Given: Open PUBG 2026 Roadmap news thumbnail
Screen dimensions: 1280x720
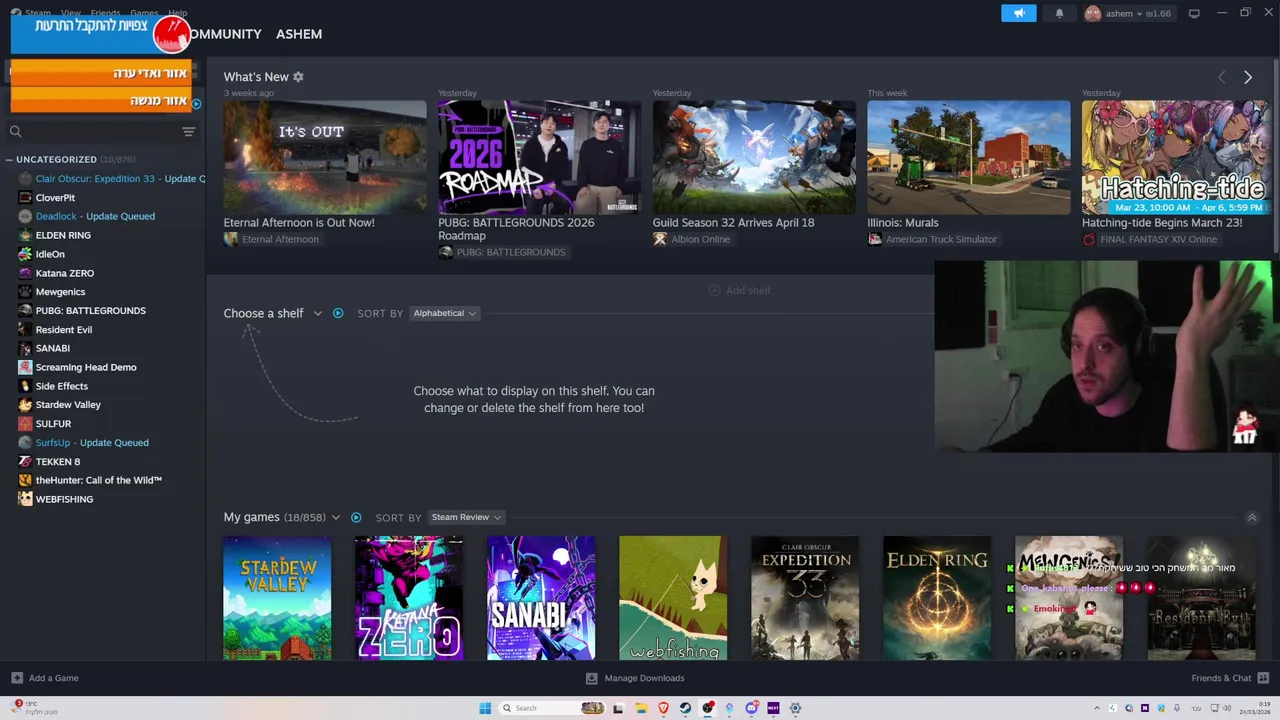Looking at the screenshot, I should 539,157.
